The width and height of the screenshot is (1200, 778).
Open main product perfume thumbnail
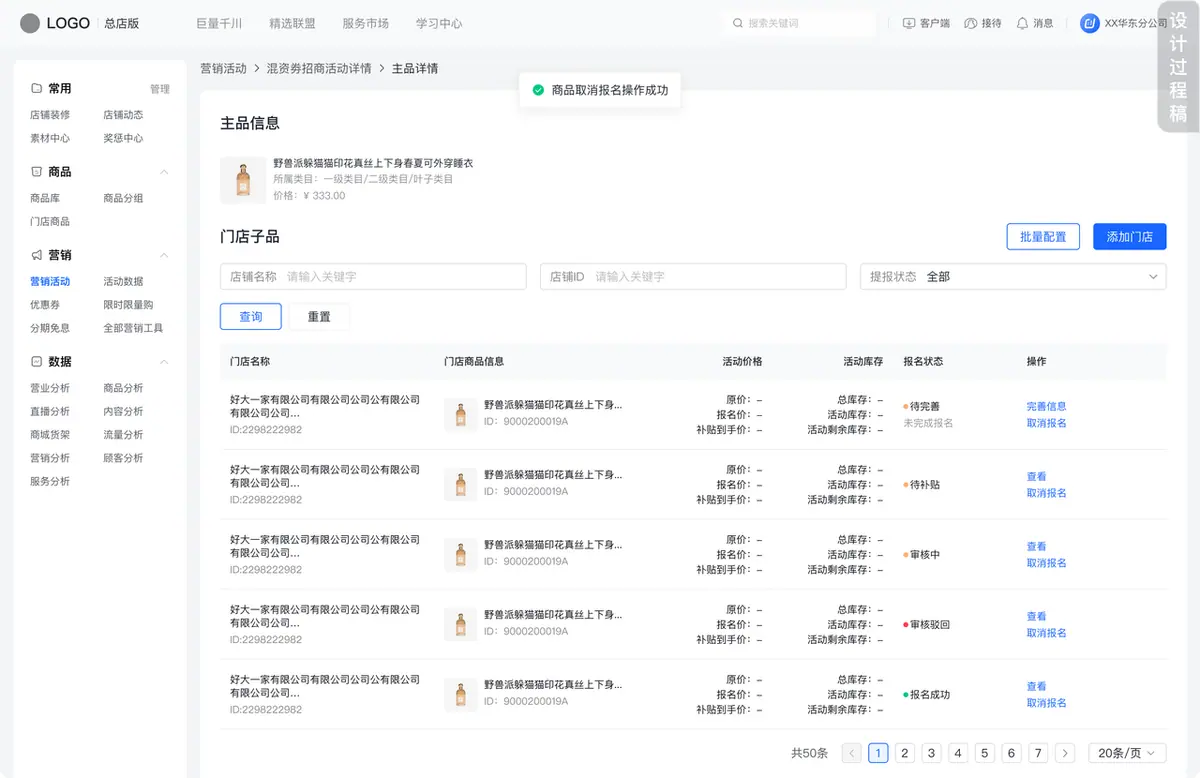(x=243, y=180)
